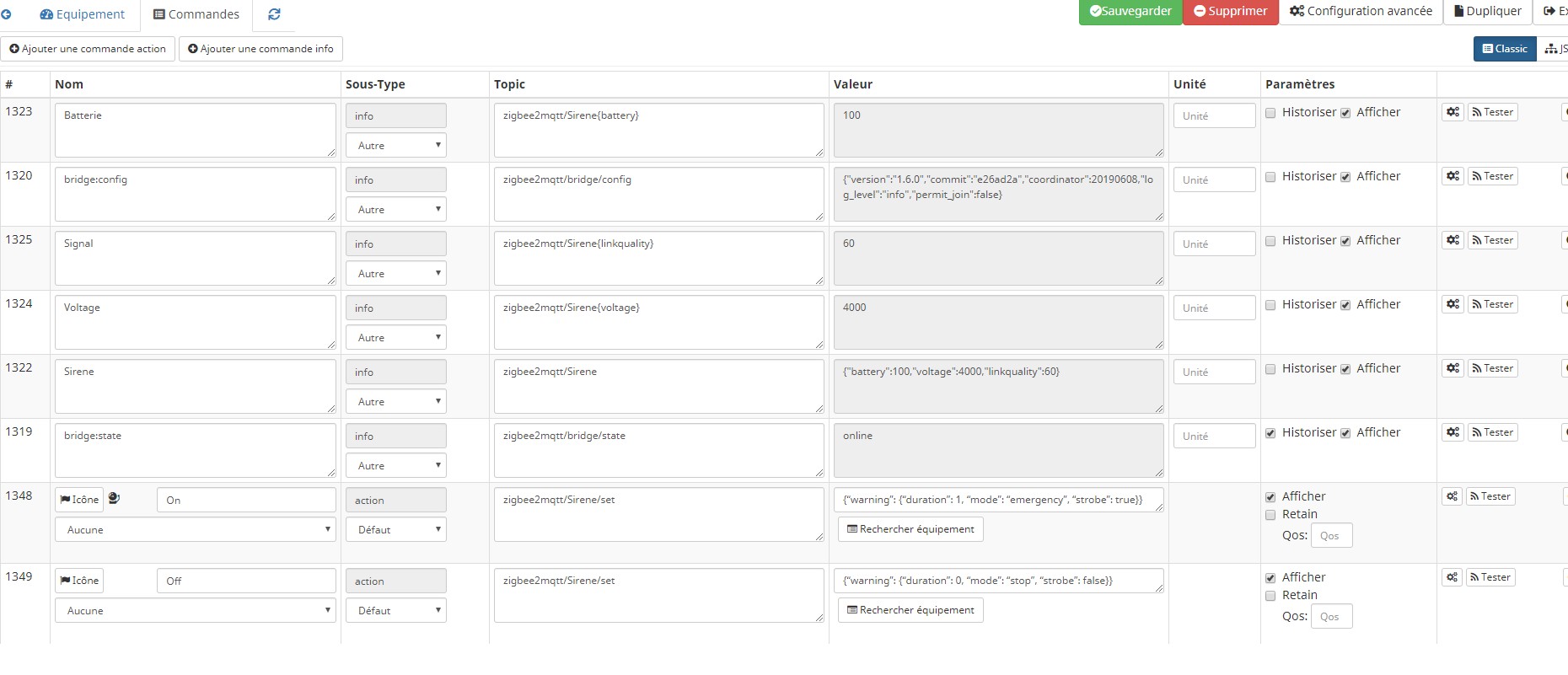1568x675 pixels.
Task: Click the Unité field for Batterie row
Action: pyautogui.click(x=1214, y=115)
